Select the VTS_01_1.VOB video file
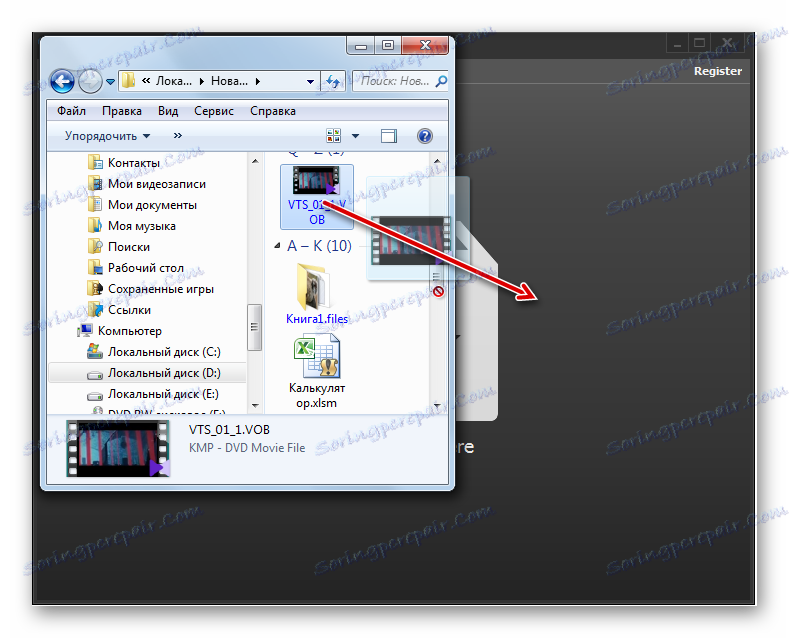Screen dimensions: 789x638 tap(317, 197)
